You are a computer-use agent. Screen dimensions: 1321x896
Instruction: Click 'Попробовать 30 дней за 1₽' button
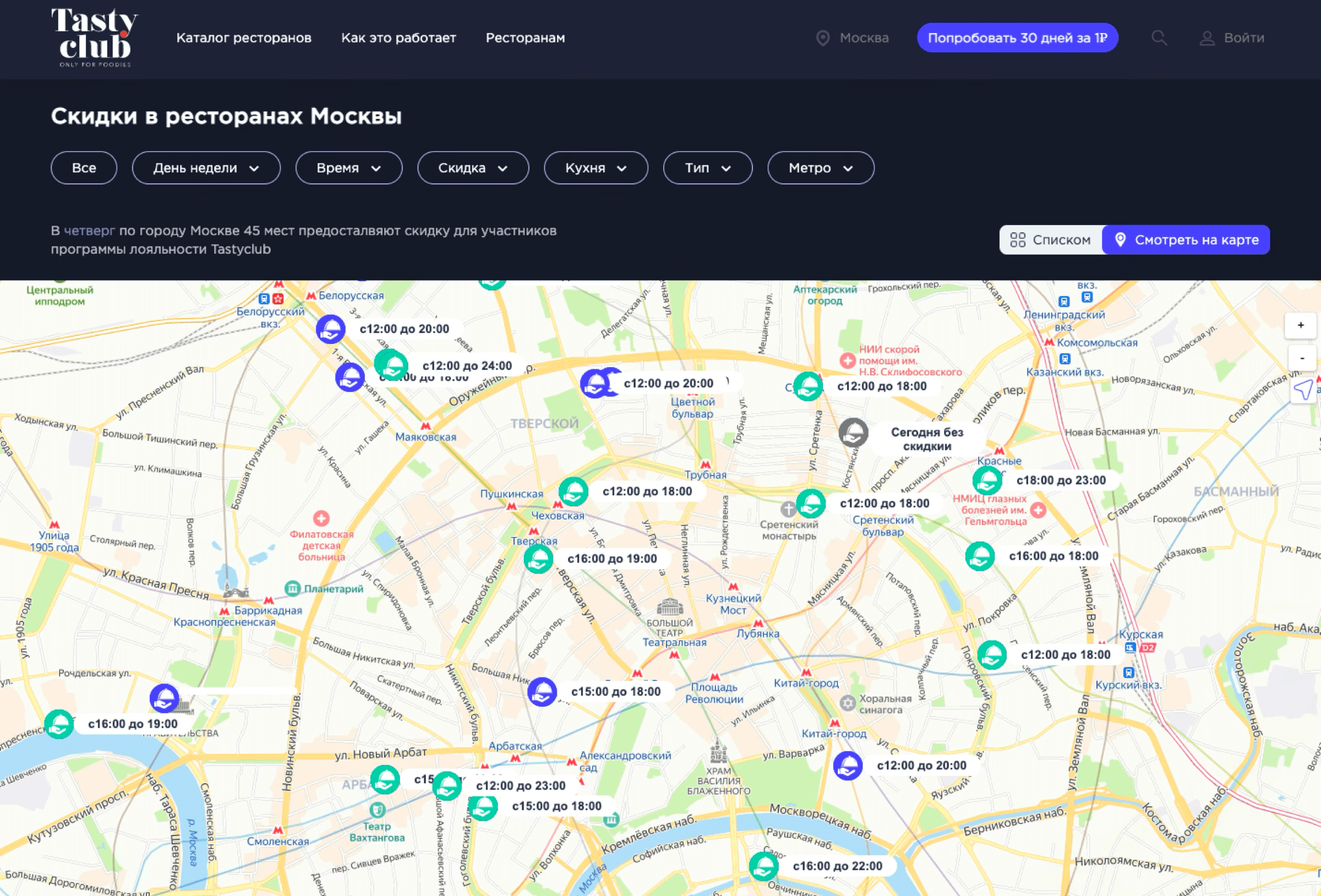[x=1017, y=38]
